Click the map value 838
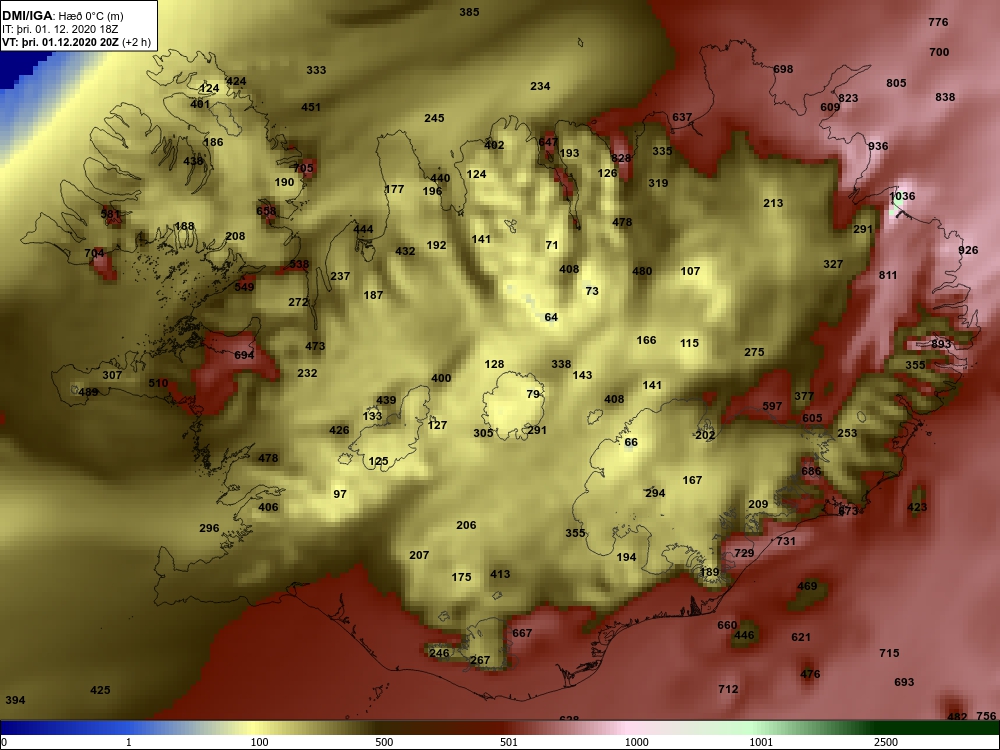Image resolution: width=1000 pixels, height=750 pixels. (x=945, y=97)
